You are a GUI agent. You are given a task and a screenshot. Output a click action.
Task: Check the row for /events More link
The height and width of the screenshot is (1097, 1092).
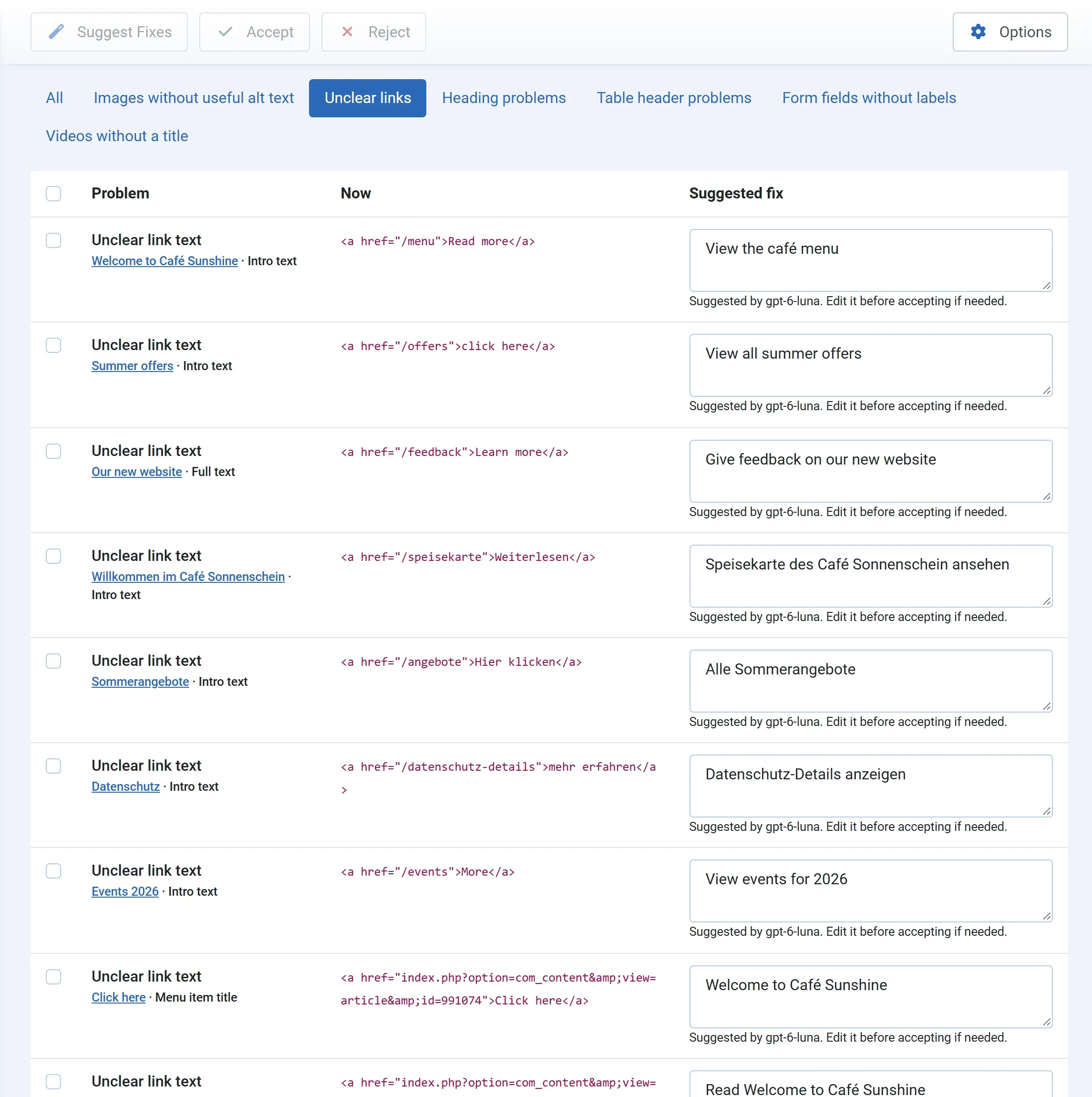tap(53, 871)
